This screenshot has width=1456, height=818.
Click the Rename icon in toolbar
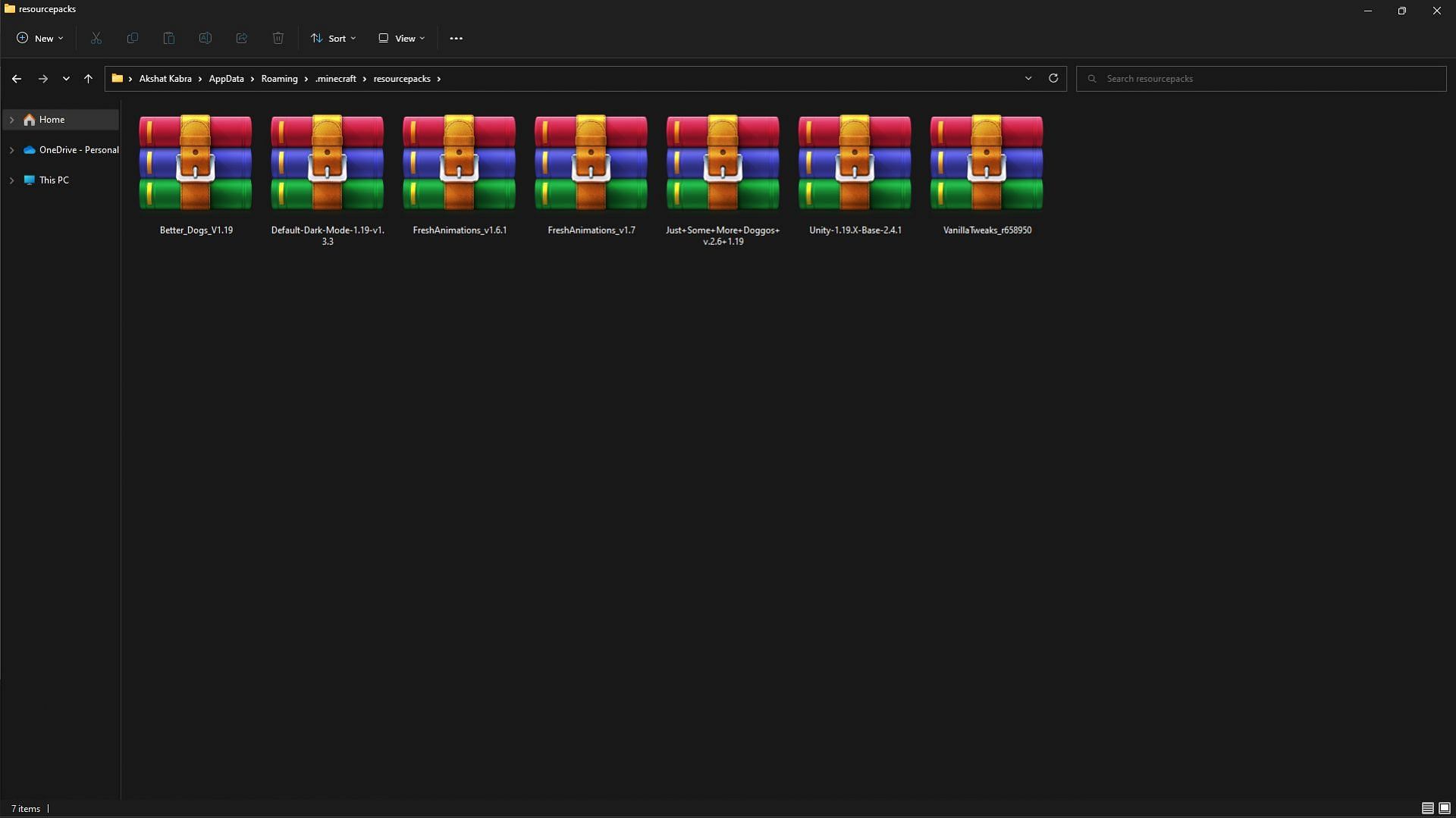click(206, 38)
